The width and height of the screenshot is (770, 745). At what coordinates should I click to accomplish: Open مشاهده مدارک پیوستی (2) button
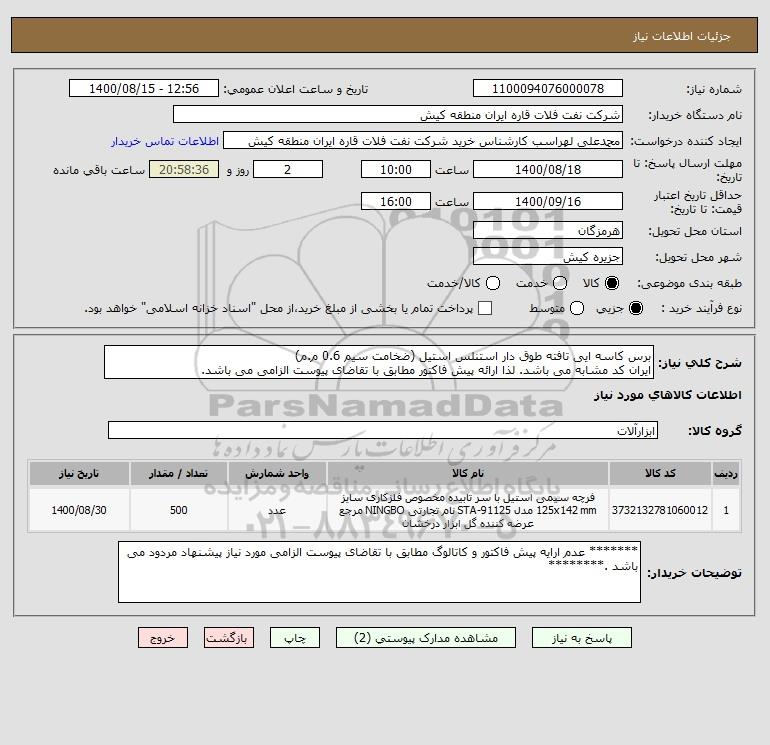pos(426,637)
